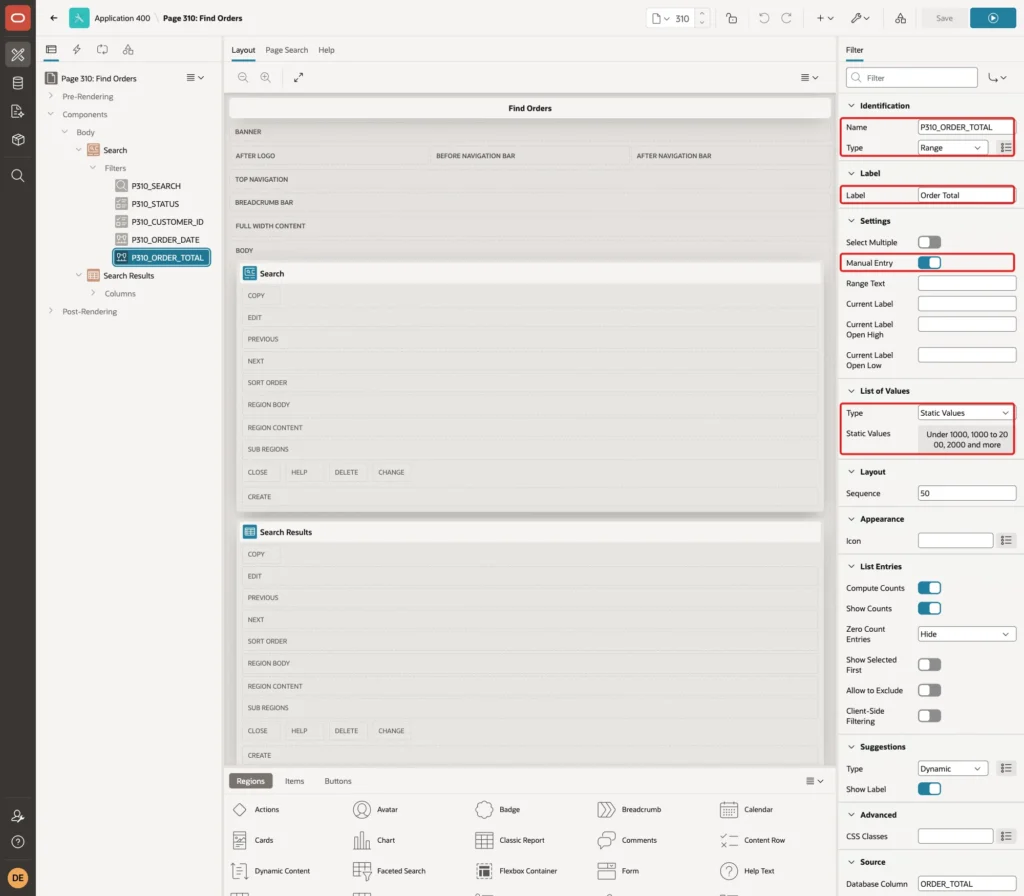Open List of Values Type dropdown
The image size is (1024, 896).
(965, 413)
